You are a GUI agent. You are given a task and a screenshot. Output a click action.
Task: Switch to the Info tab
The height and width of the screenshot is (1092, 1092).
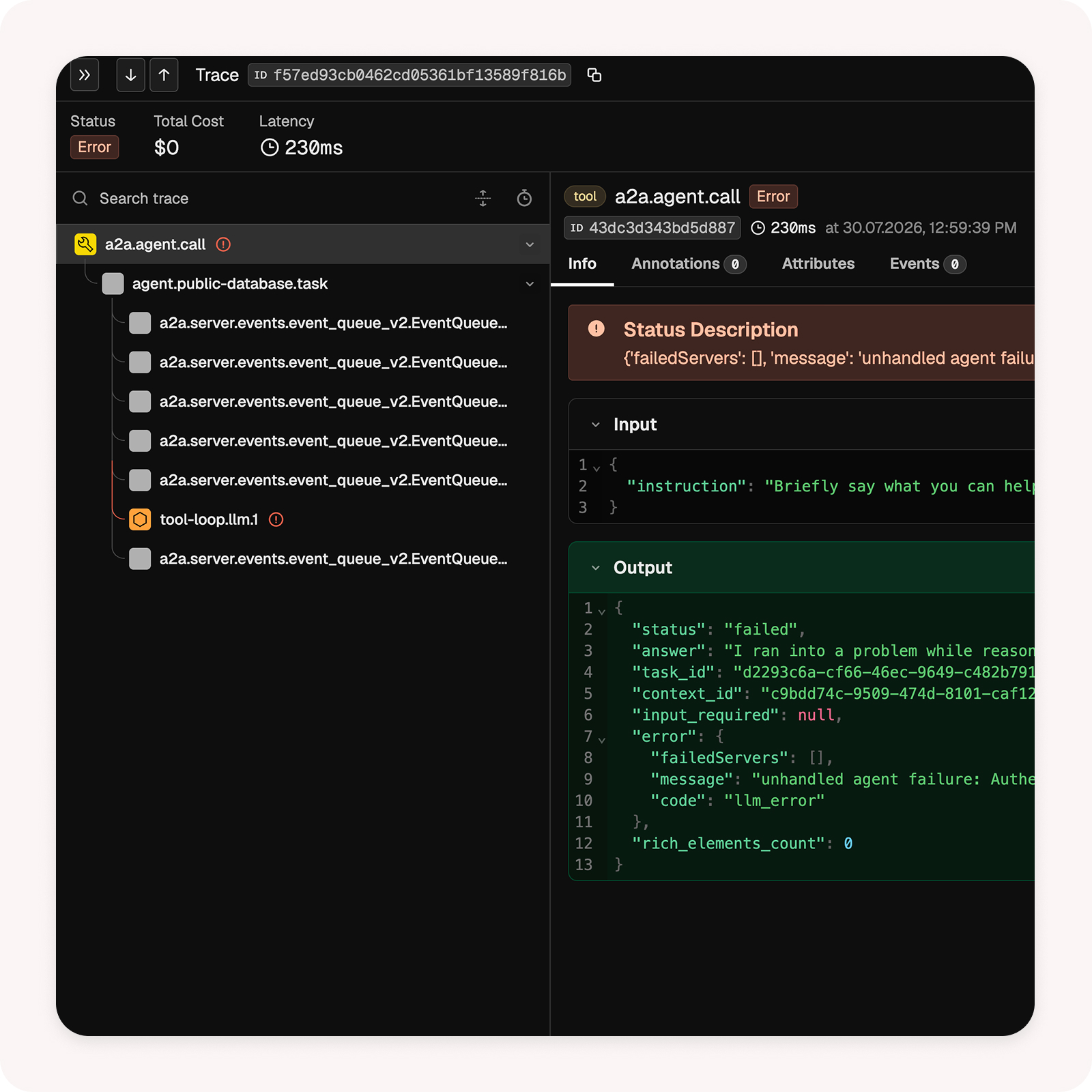(x=582, y=264)
